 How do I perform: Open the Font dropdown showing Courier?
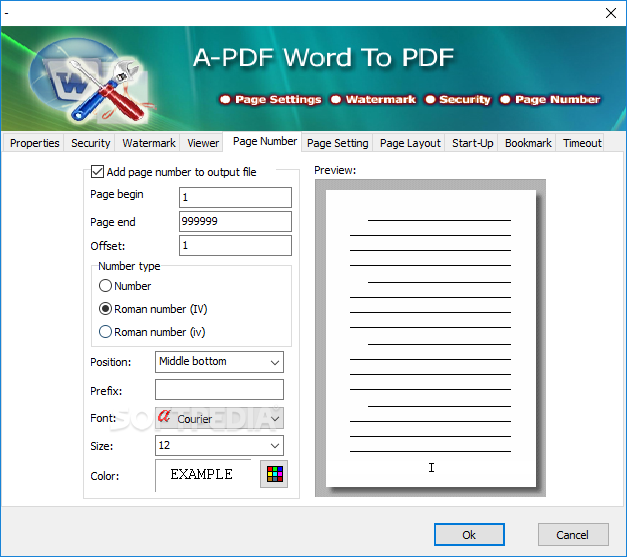[x=219, y=418]
